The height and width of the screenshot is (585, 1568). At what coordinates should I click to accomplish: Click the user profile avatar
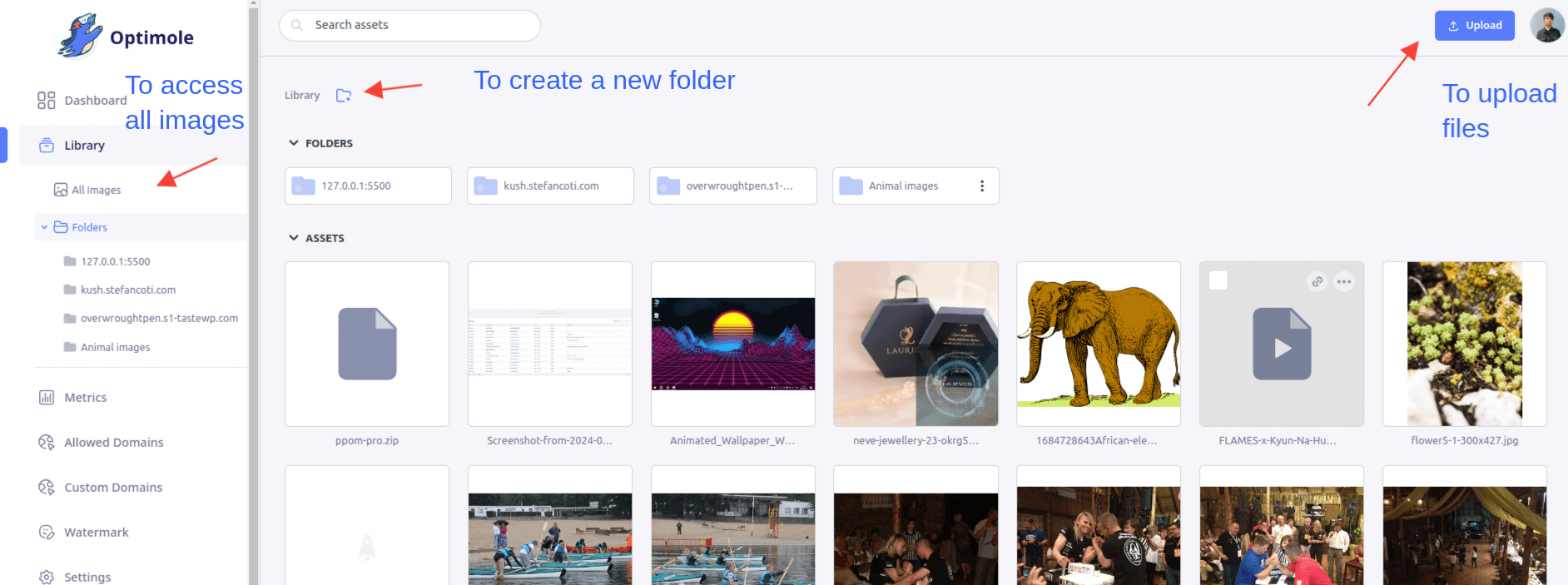(x=1547, y=26)
